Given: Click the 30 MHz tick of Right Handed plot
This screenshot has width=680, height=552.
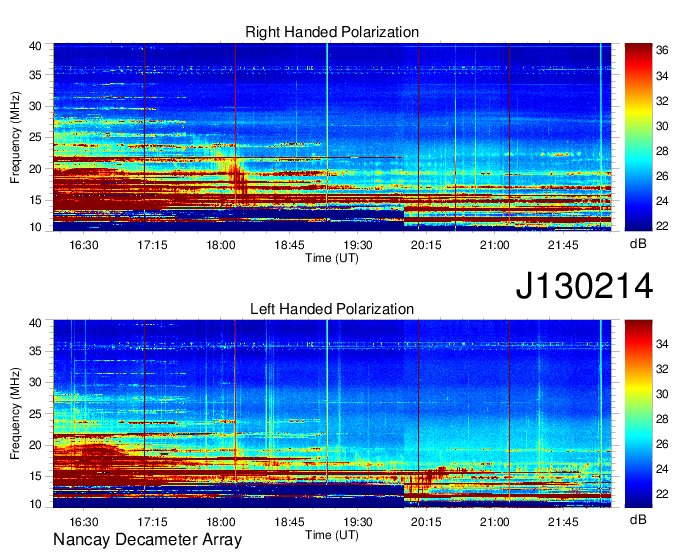Looking at the screenshot, I should pos(35,106).
